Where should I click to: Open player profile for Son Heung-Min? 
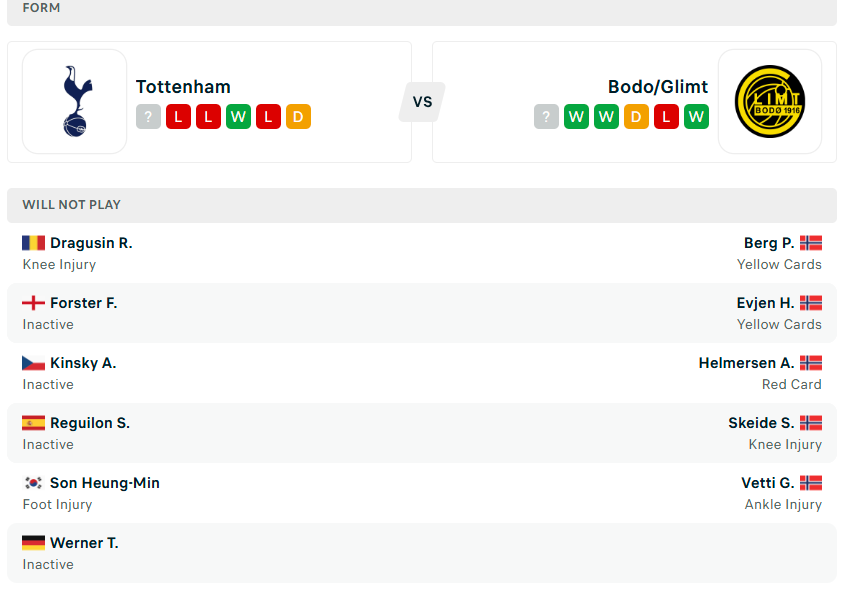[x=105, y=483]
